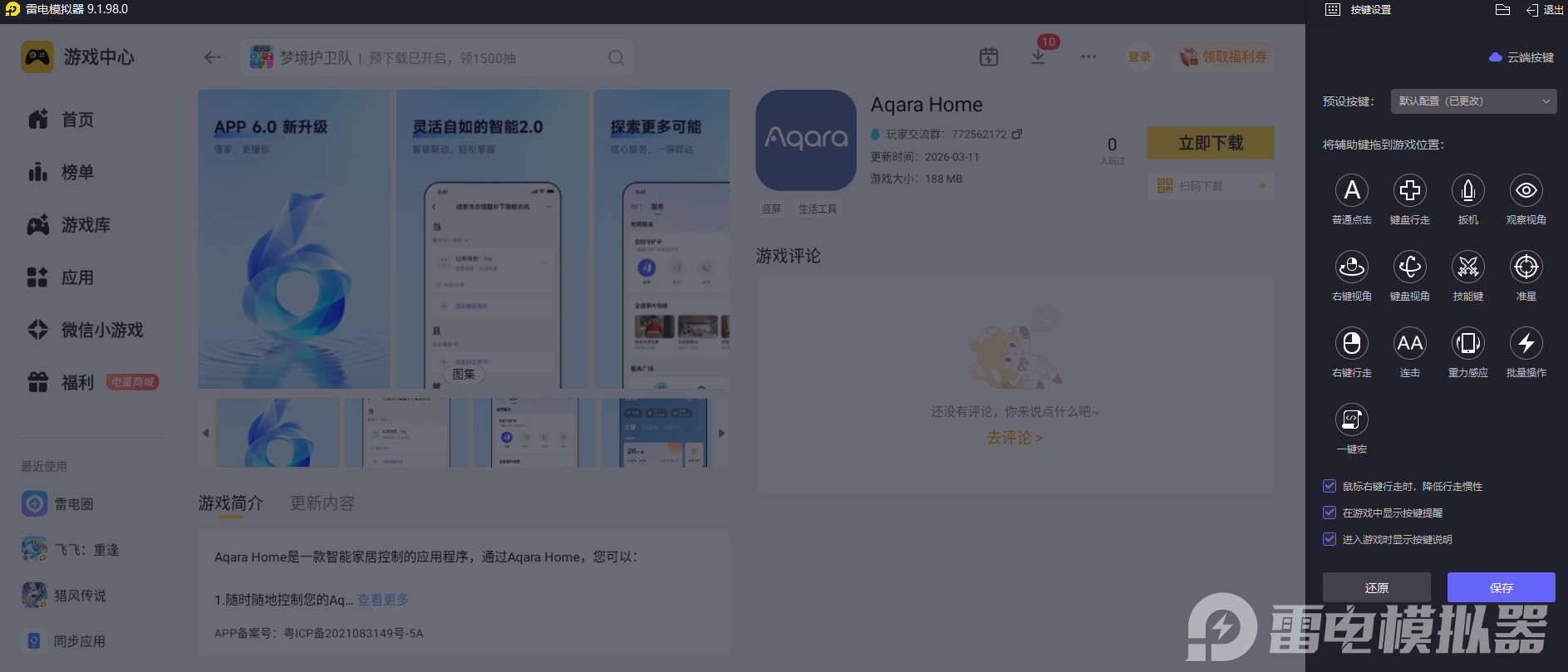The width and height of the screenshot is (1568, 672).
Task: Select the 一键宏 macro key icon
Action: click(x=1351, y=420)
